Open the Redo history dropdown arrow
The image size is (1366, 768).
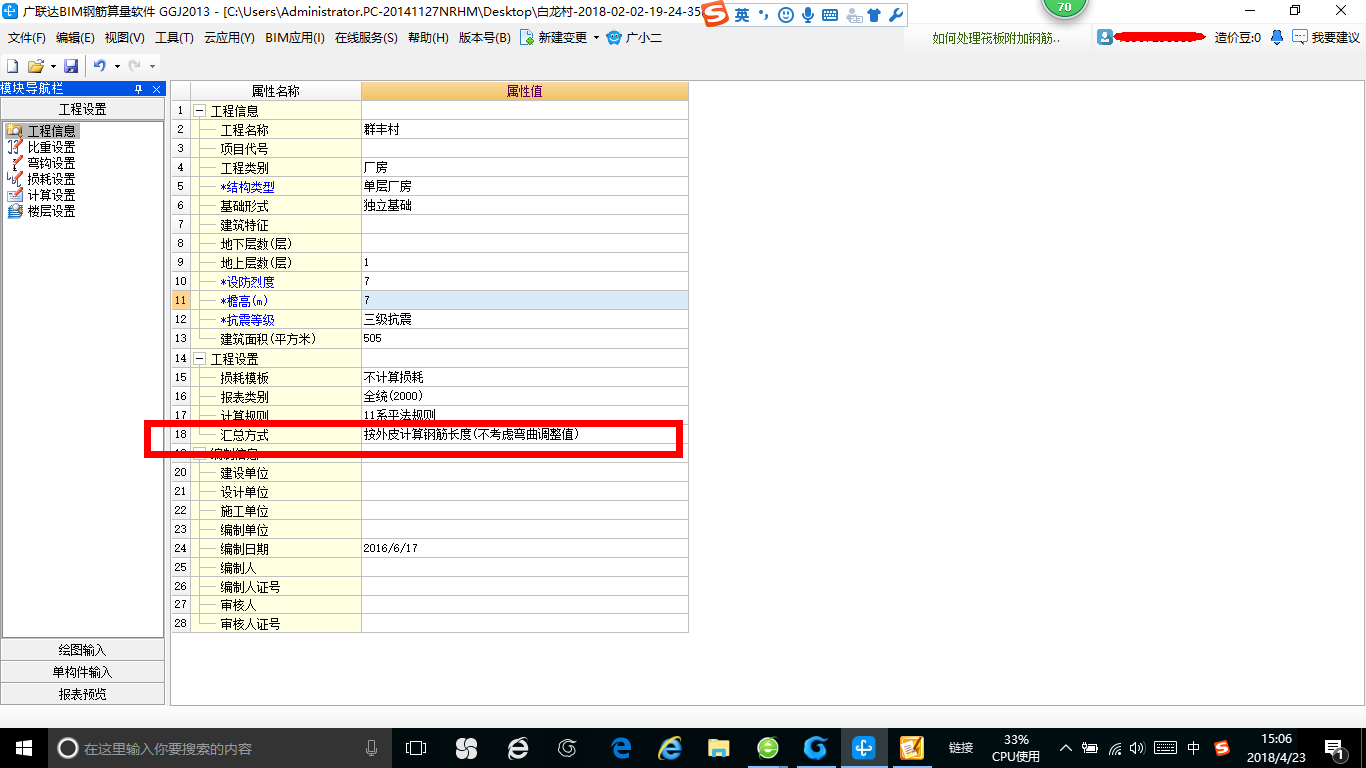[152, 66]
